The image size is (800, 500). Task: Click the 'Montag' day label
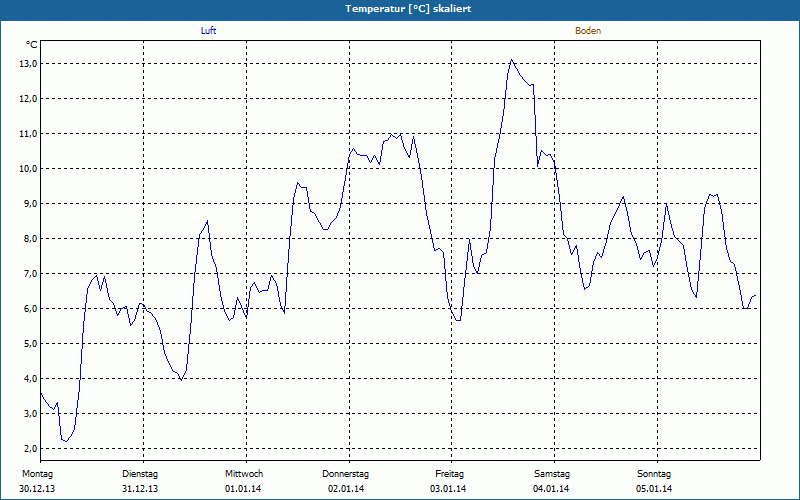(37, 474)
